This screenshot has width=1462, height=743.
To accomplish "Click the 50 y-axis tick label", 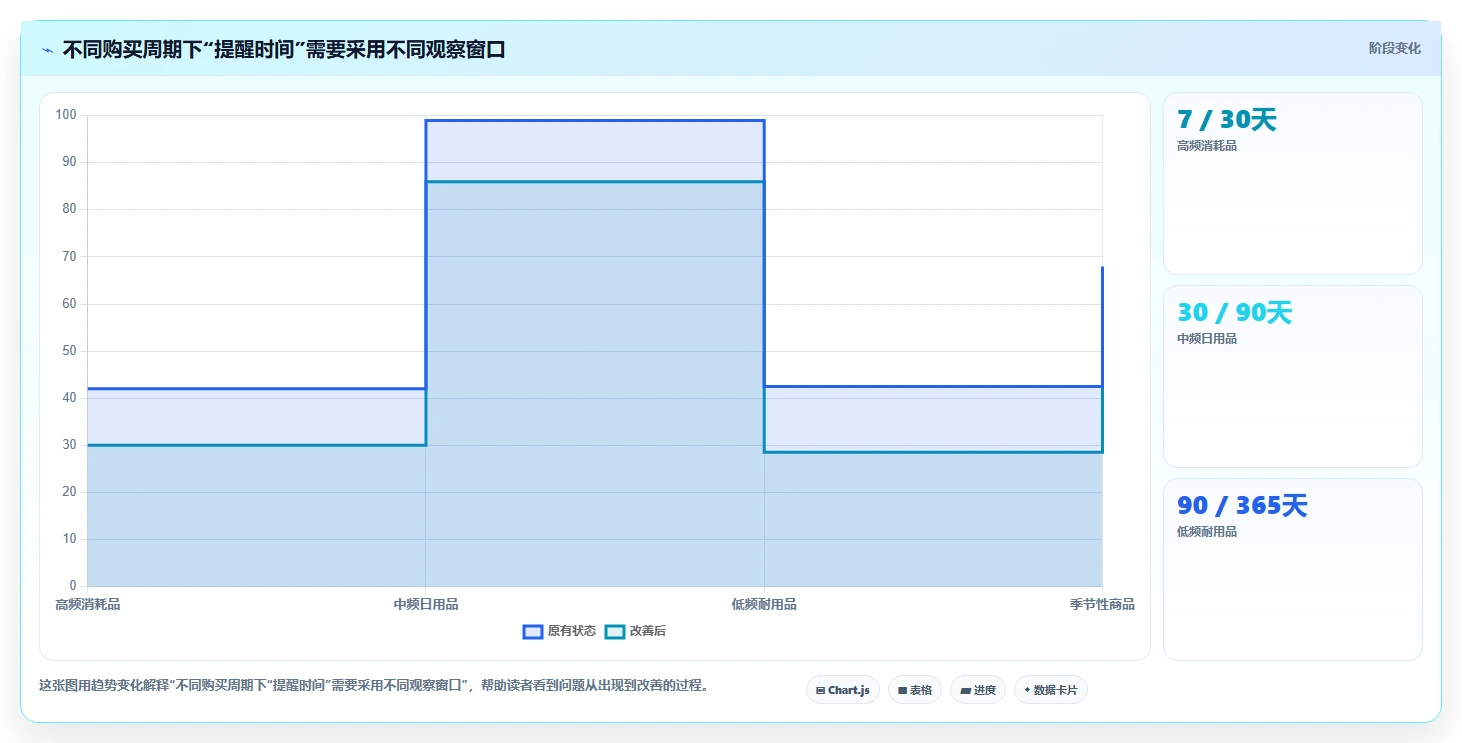I will tap(70, 351).
